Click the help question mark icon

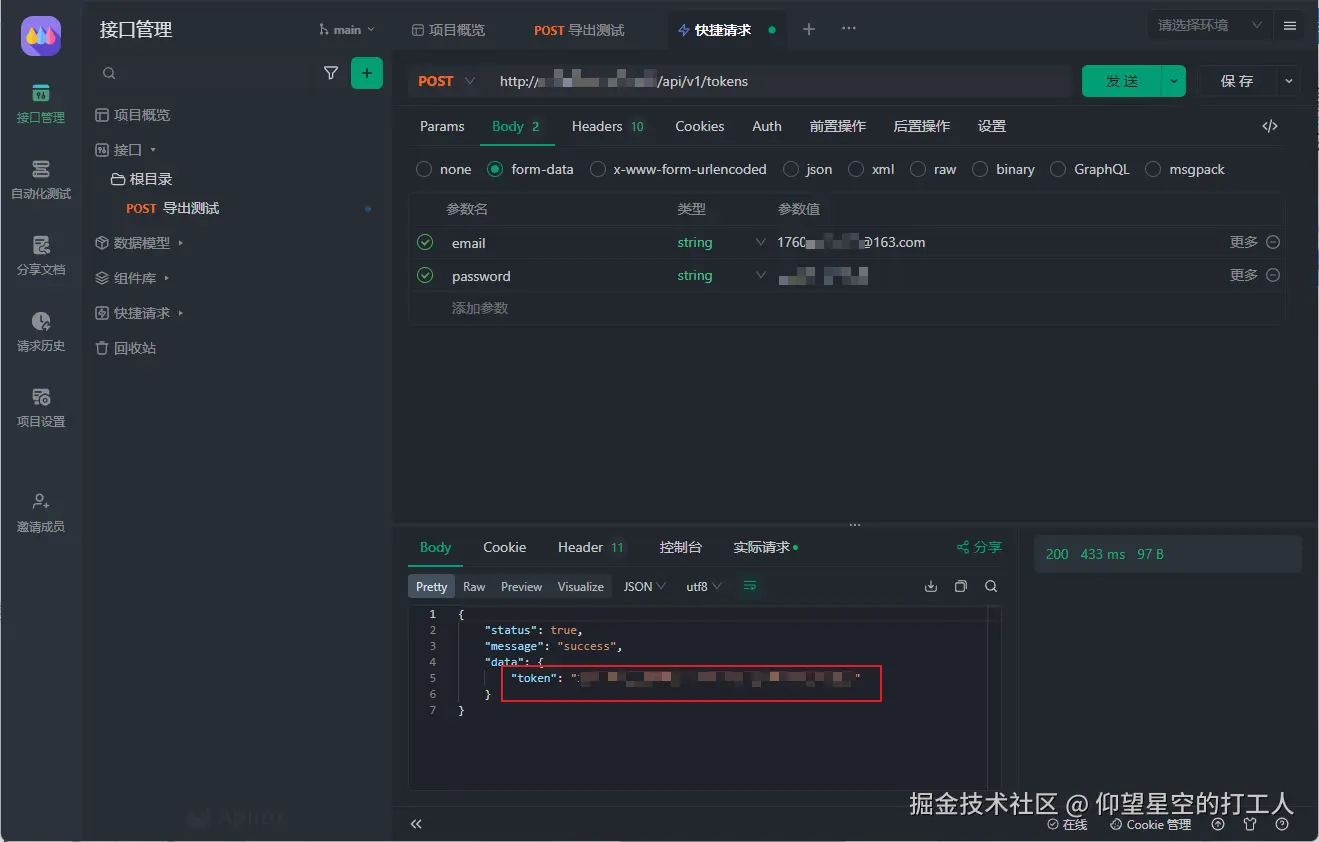tap(1282, 825)
